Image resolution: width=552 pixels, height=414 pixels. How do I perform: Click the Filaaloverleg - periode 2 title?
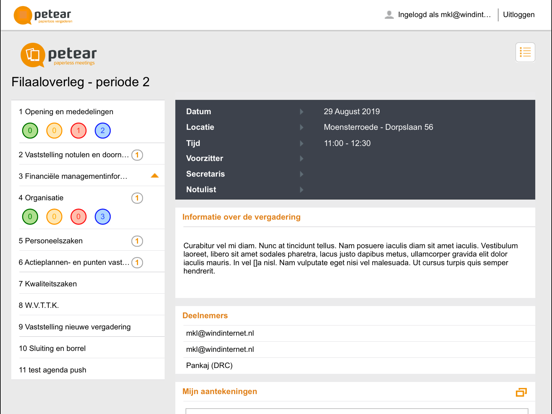pyautogui.click(x=80, y=82)
